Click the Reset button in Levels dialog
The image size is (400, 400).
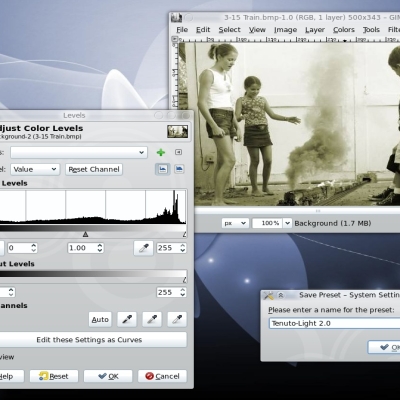tap(54, 376)
